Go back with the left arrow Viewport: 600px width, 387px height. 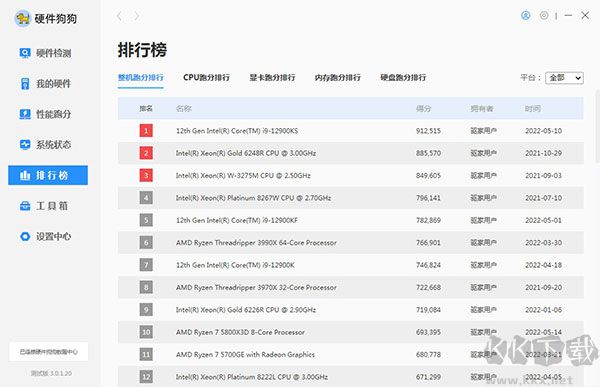click(119, 16)
